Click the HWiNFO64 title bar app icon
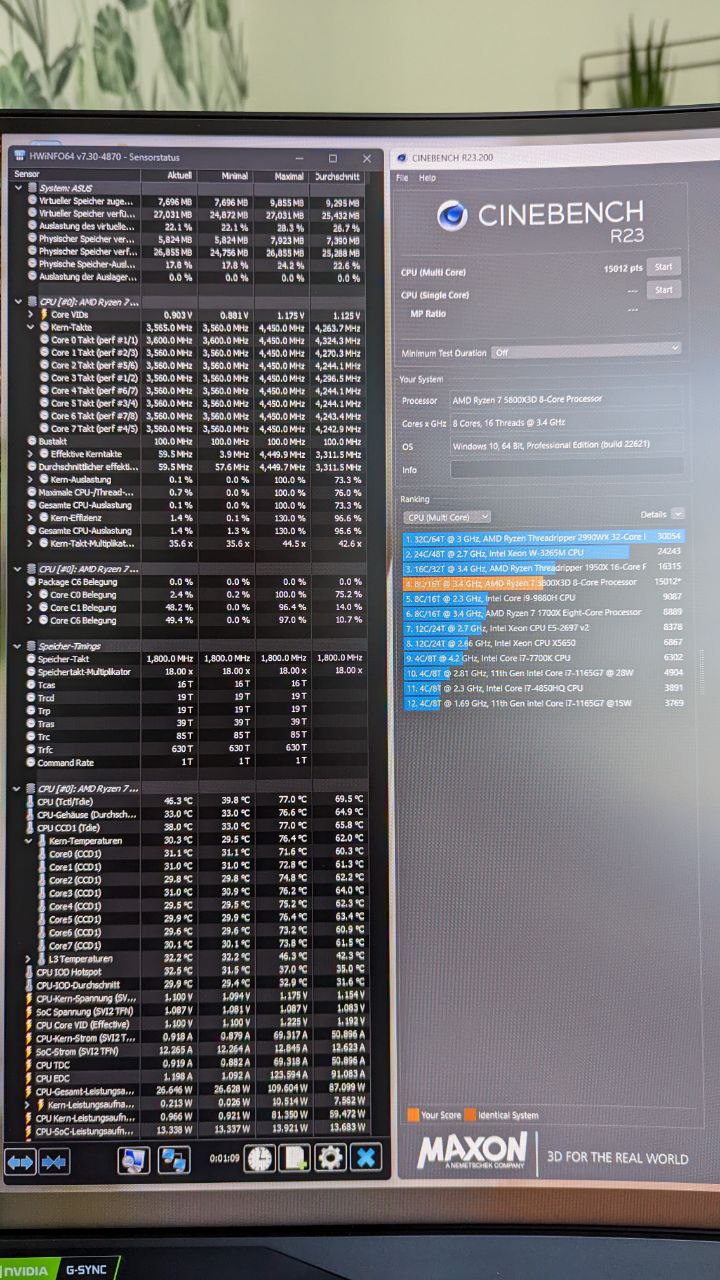 click(x=20, y=156)
